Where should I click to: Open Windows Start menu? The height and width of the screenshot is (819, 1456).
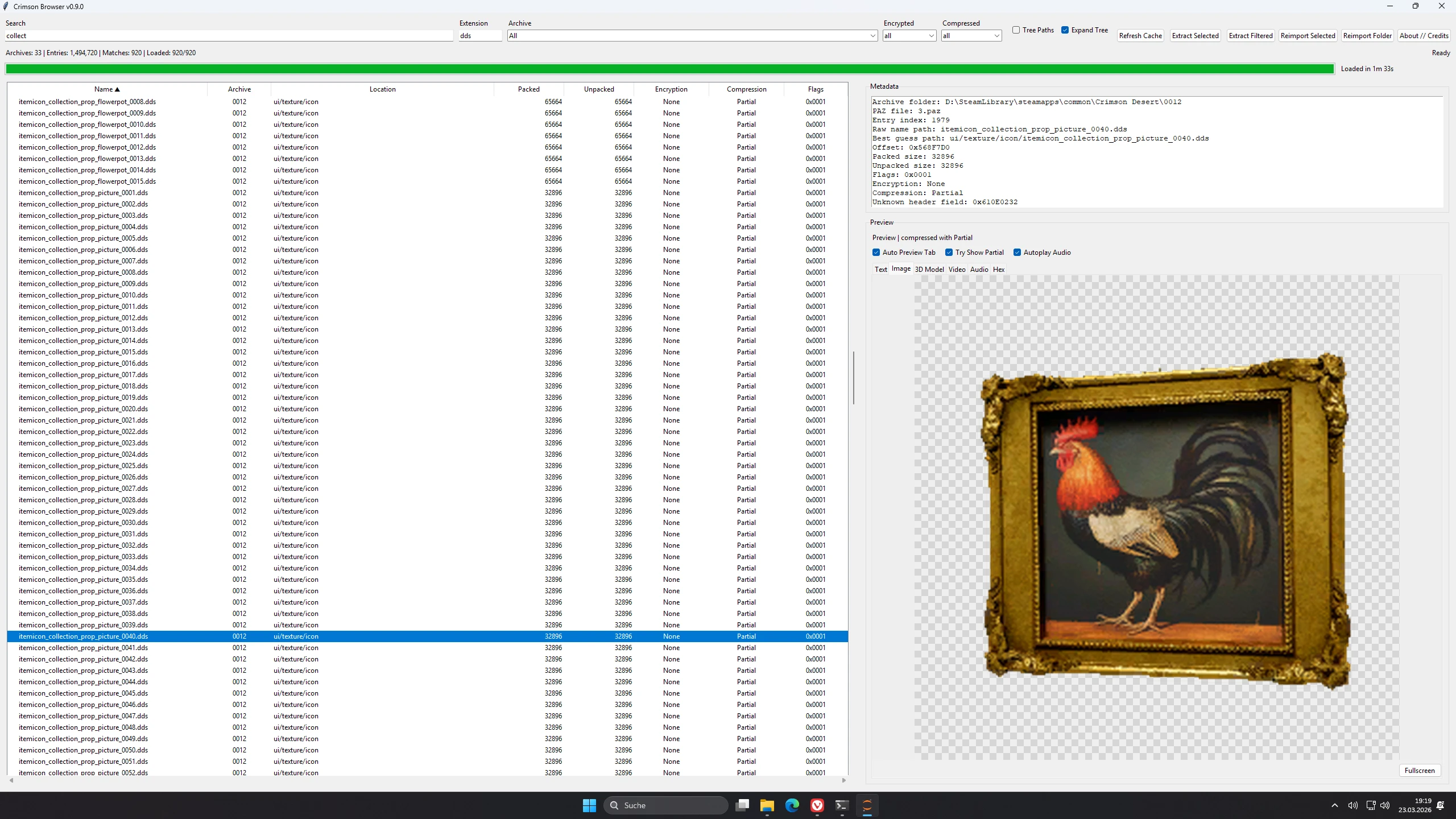(589, 805)
